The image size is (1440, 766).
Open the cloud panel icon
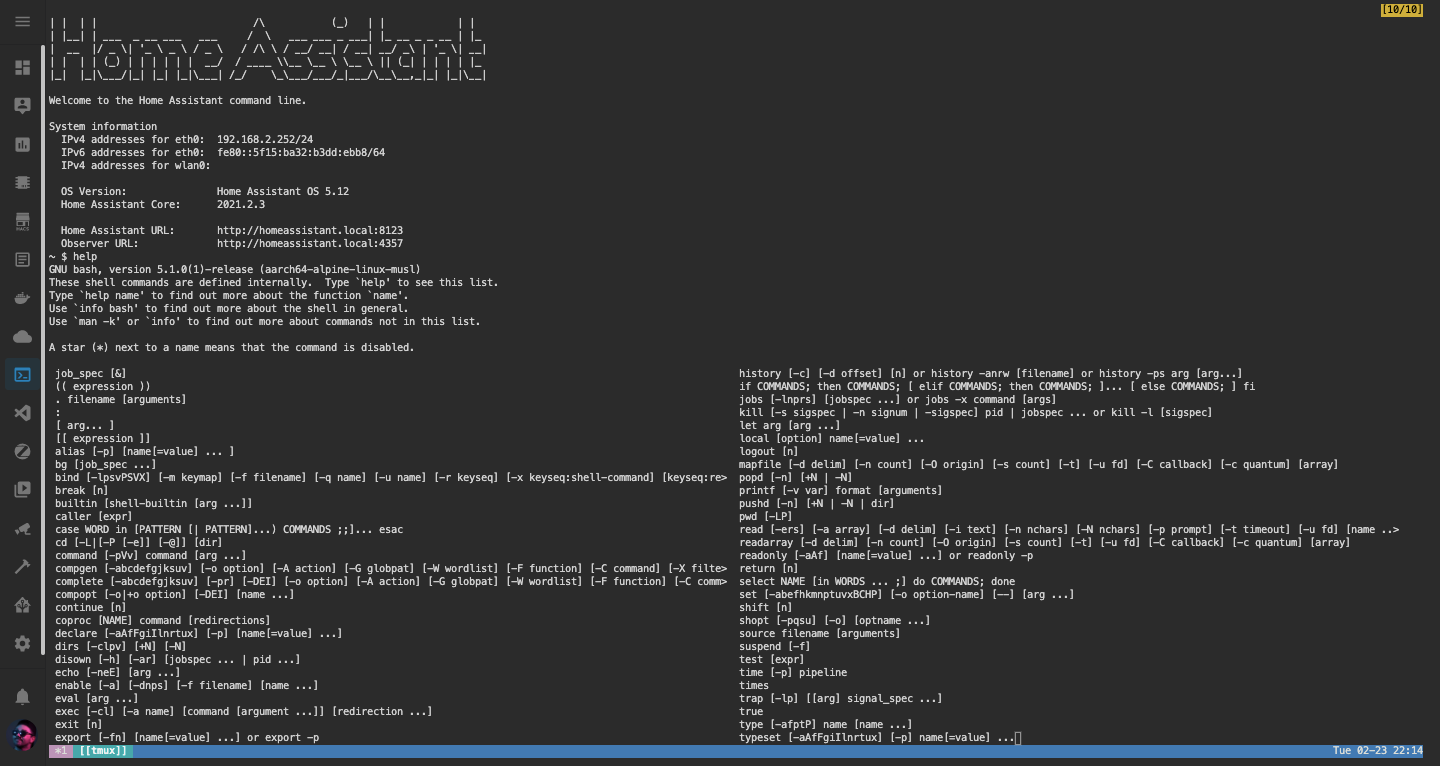pyautogui.click(x=22, y=337)
